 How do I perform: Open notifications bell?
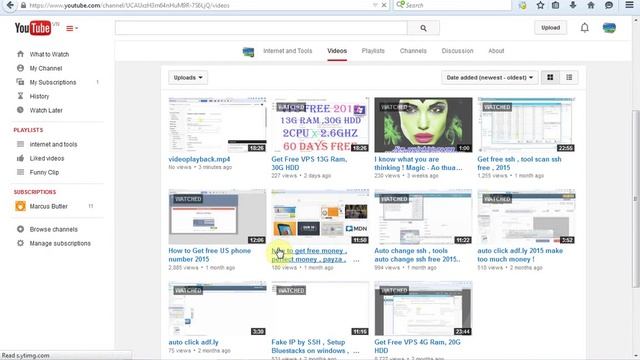click(584, 28)
